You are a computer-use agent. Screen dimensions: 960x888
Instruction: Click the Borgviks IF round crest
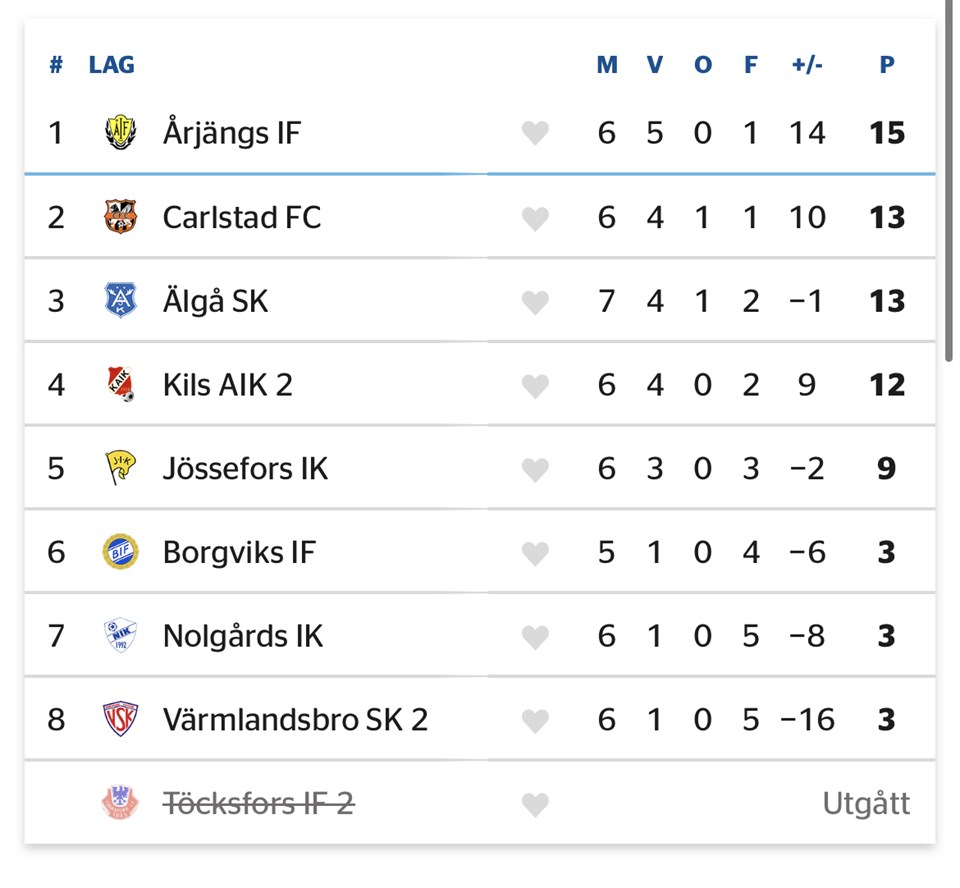(x=120, y=552)
